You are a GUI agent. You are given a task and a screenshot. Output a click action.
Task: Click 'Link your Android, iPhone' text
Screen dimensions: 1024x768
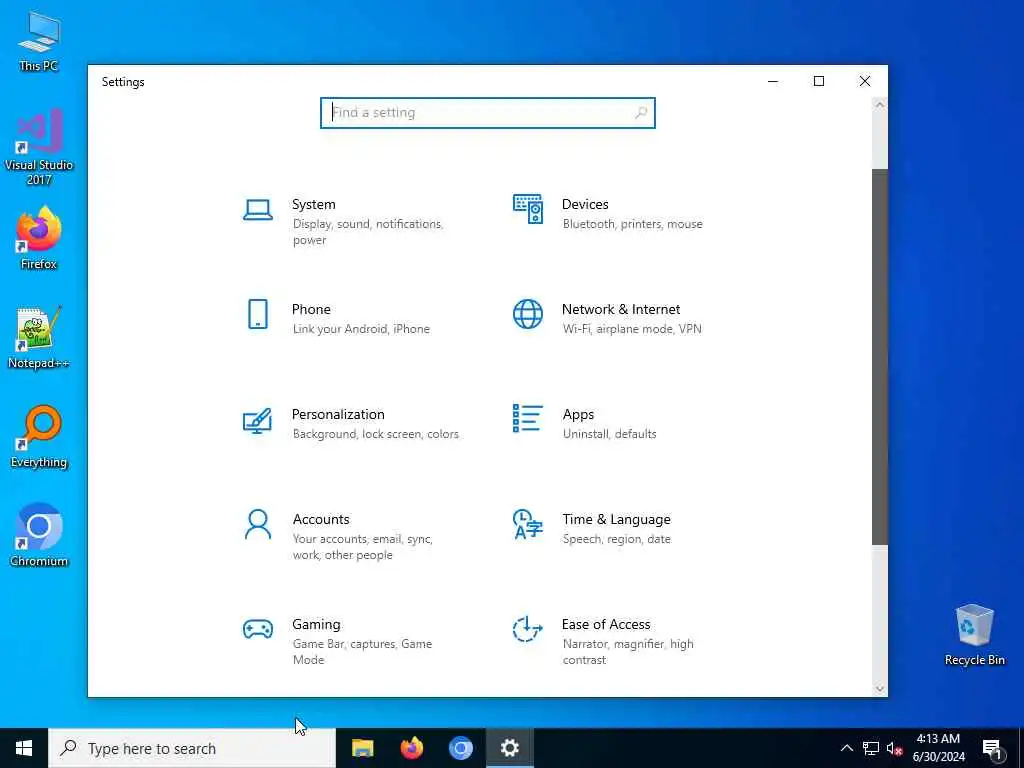361,329
